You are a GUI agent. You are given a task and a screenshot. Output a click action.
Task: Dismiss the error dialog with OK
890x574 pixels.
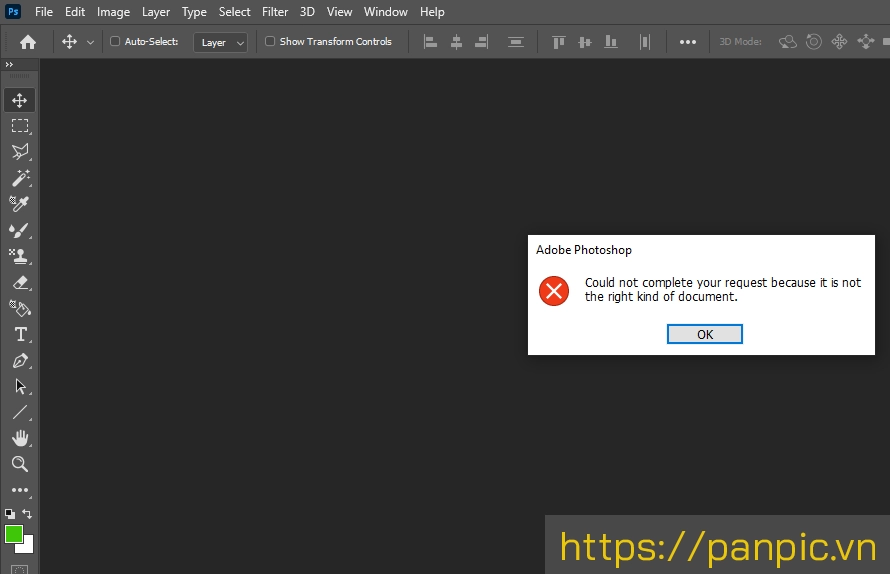(704, 334)
